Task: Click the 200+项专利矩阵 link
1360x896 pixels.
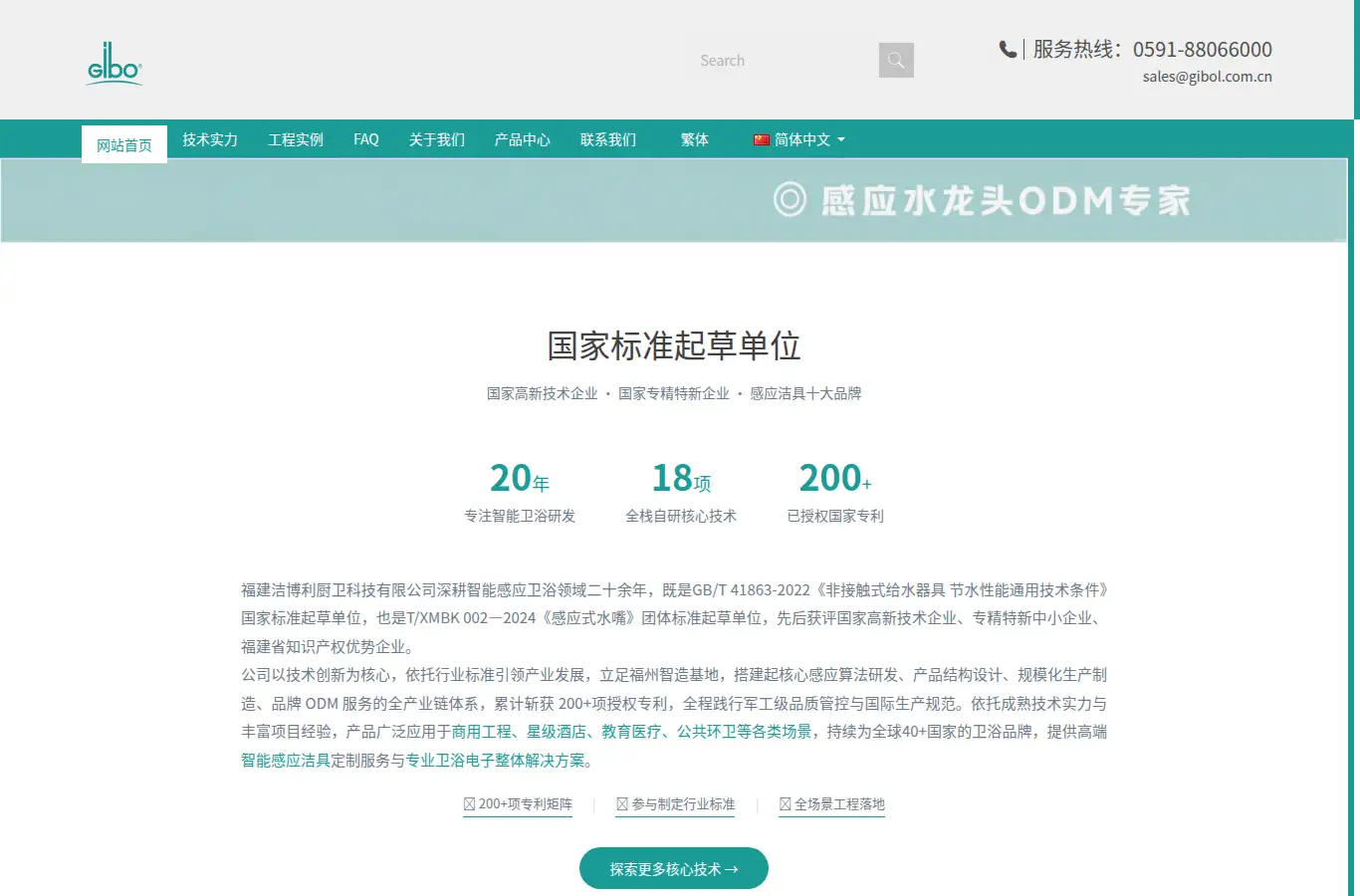Action: (x=518, y=804)
